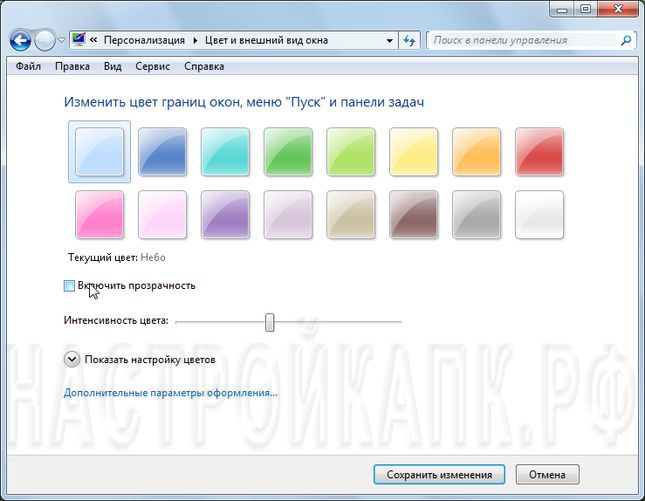Refresh the page with the address bar refresh icon
Image resolution: width=645 pixels, height=501 pixels.
tap(409, 41)
